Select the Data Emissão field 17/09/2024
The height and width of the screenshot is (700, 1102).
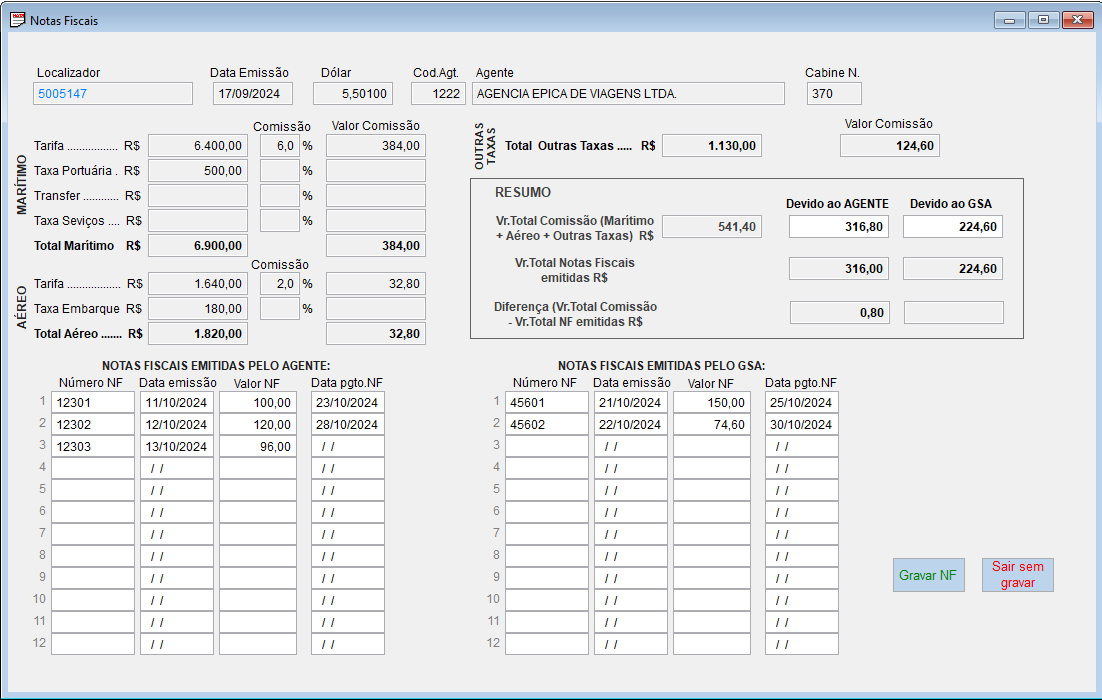[252, 93]
